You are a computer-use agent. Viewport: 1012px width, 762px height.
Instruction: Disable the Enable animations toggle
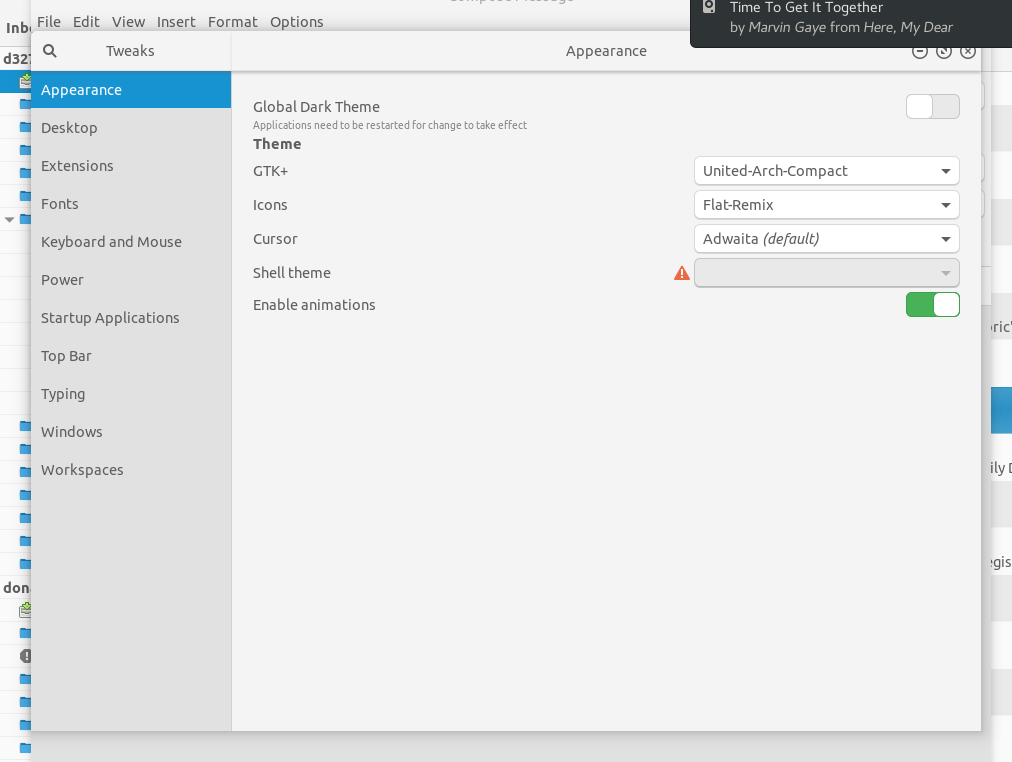tap(932, 305)
